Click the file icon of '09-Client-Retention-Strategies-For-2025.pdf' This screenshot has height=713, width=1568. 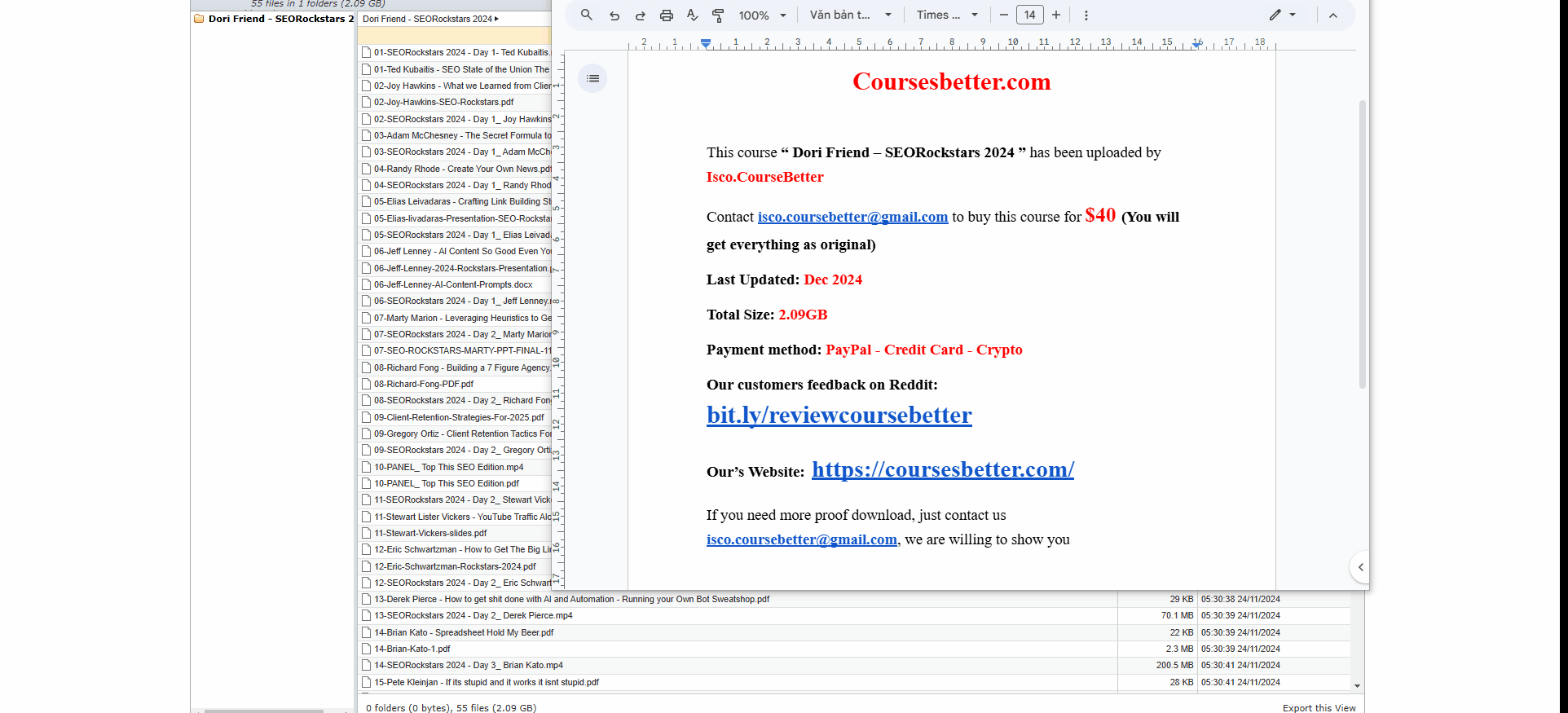(367, 417)
